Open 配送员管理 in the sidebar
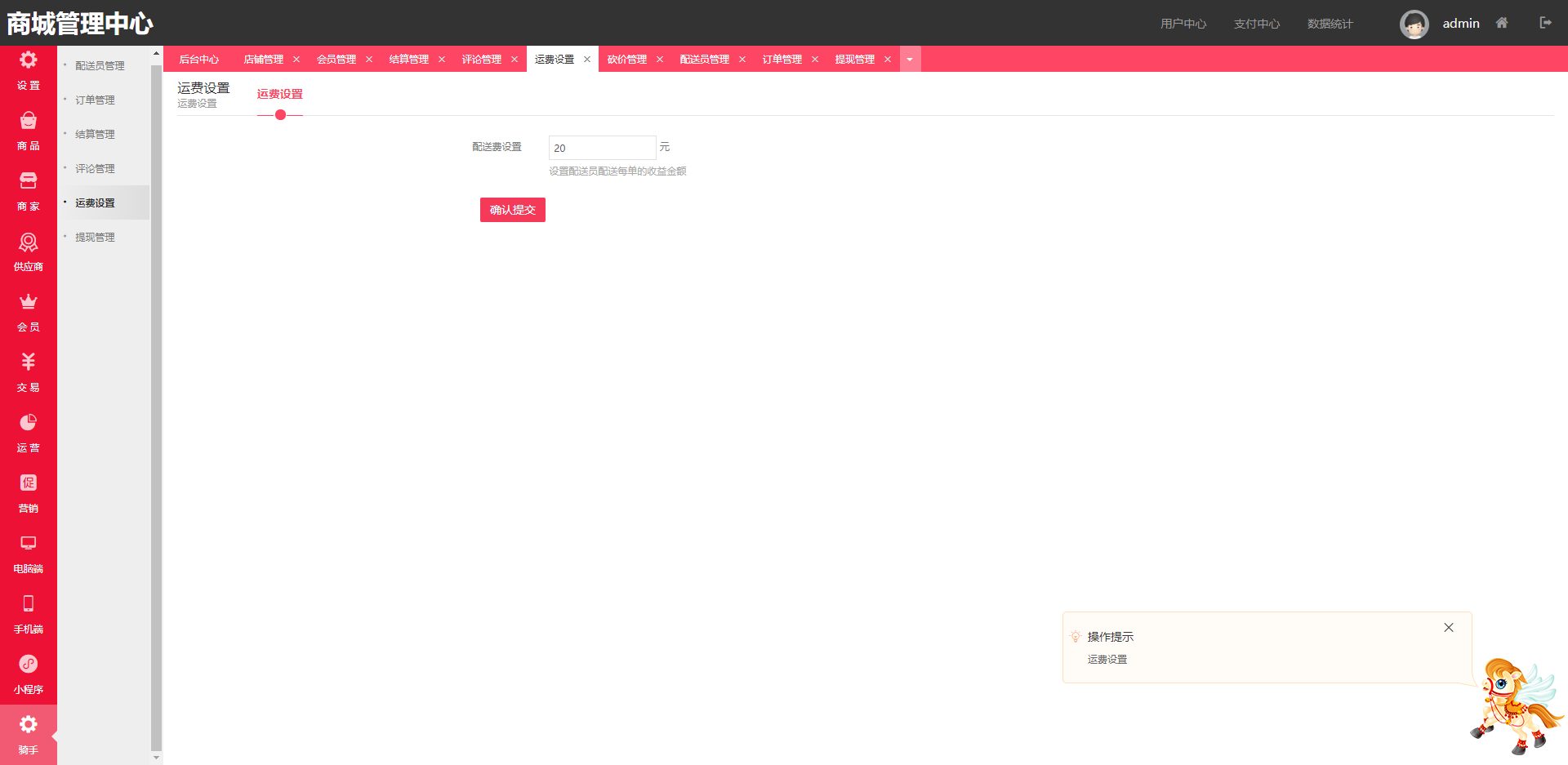The image size is (1568, 765). click(100, 66)
